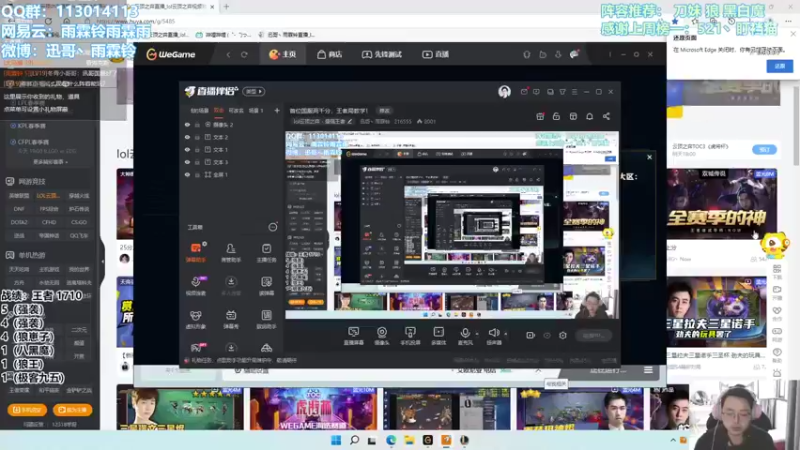Open the 房管助手 tool
The height and width of the screenshot is (450, 800).
pos(231,253)
